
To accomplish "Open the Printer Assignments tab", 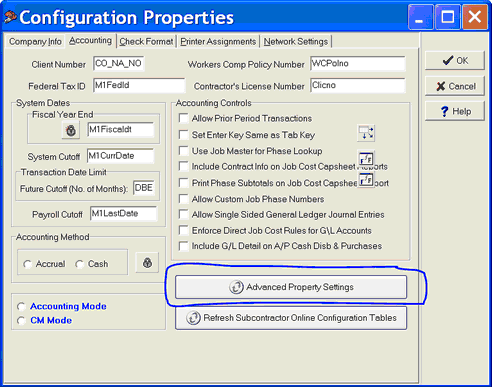I will coord(218,42).
